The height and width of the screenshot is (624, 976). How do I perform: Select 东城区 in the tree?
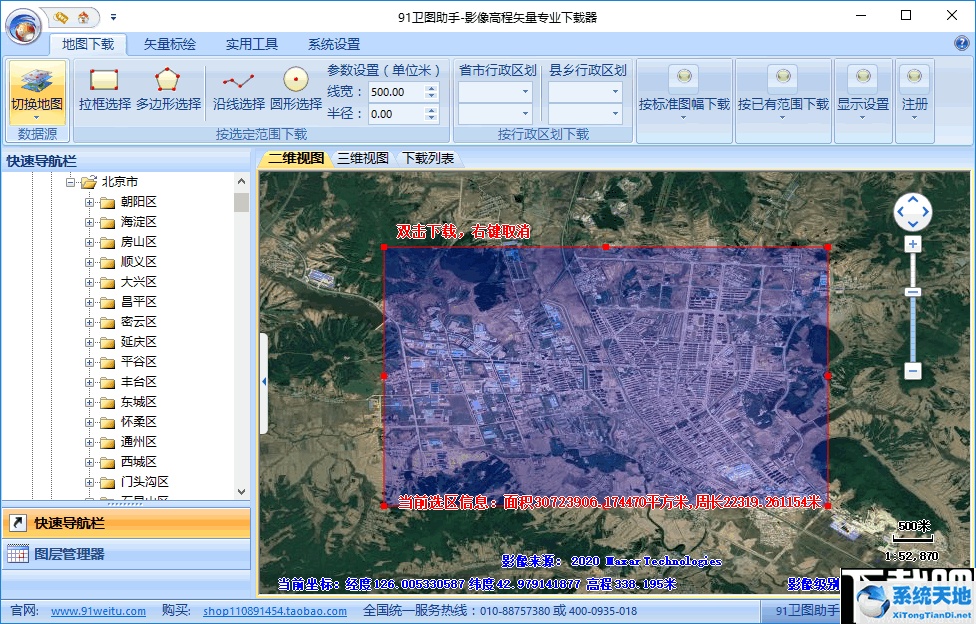pos(138,402)
